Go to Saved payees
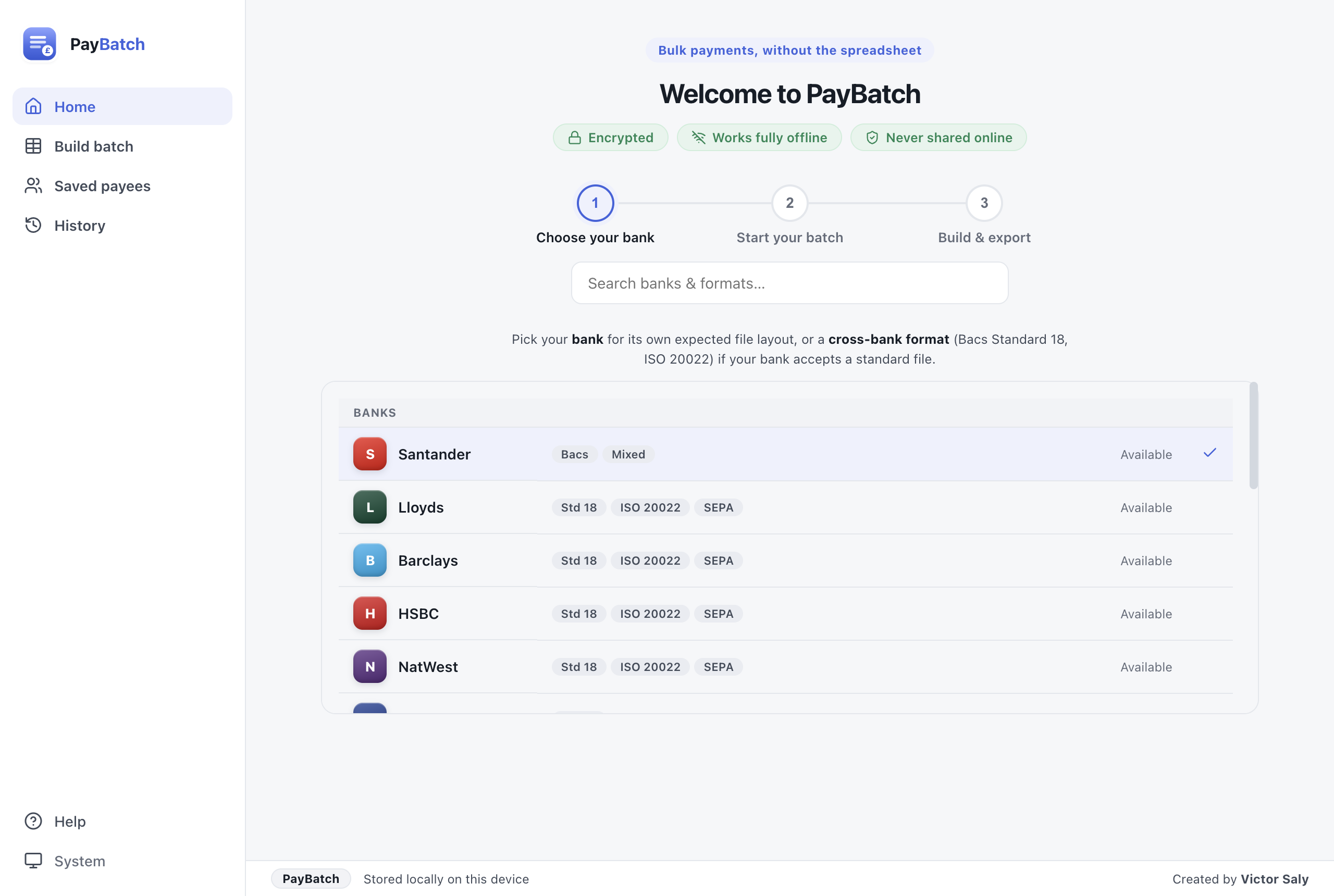The image size is (1334, 896). (x=122, y=186)
